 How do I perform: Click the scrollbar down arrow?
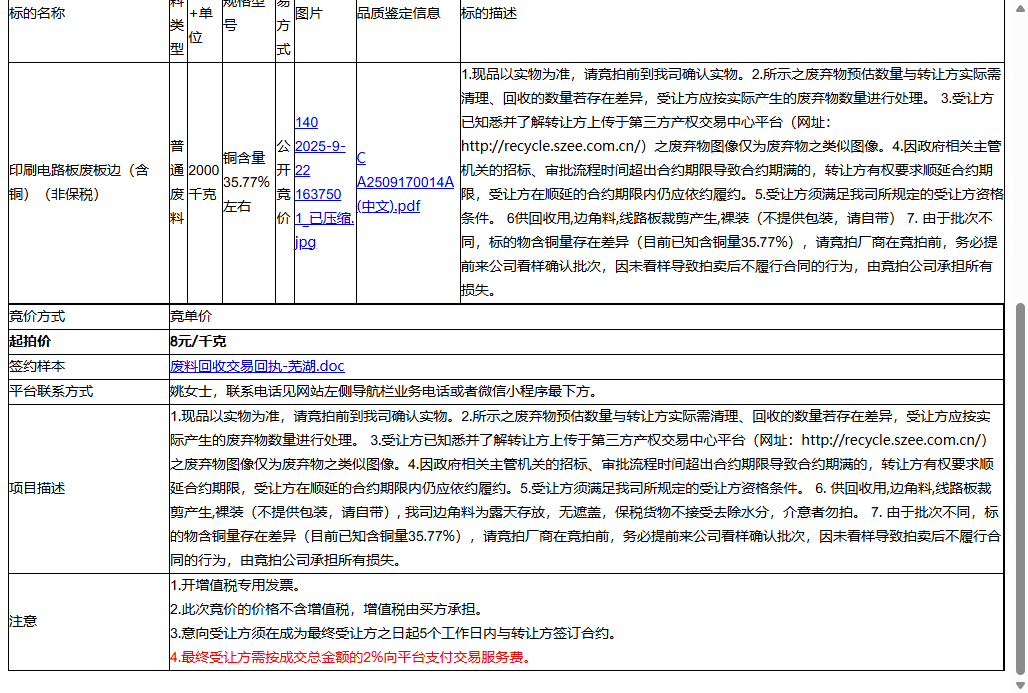click(x=1019, y=685)
